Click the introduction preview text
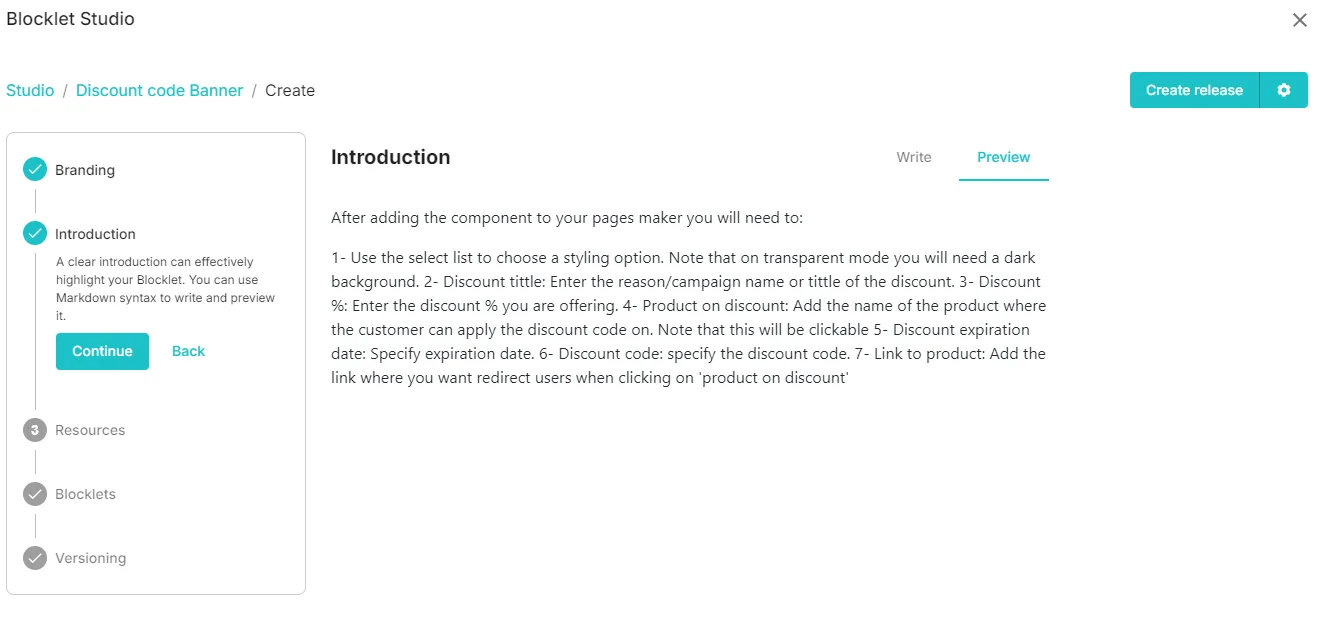The height and width of the screenshot is (624, 1321). (x=689, y=298)
